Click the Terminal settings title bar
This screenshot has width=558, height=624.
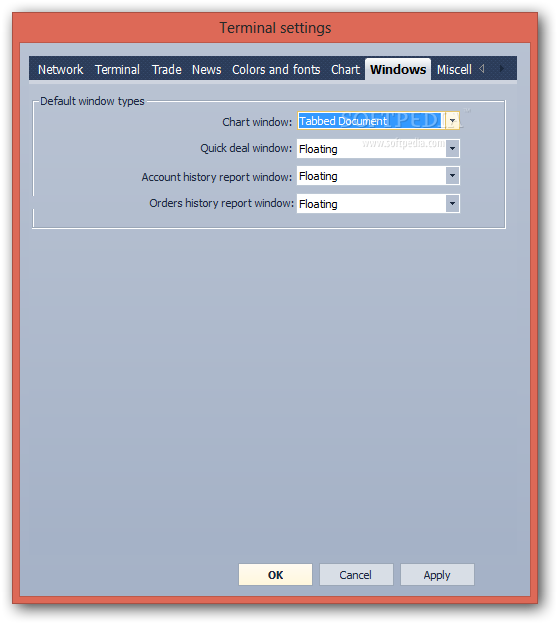(275, 28)
